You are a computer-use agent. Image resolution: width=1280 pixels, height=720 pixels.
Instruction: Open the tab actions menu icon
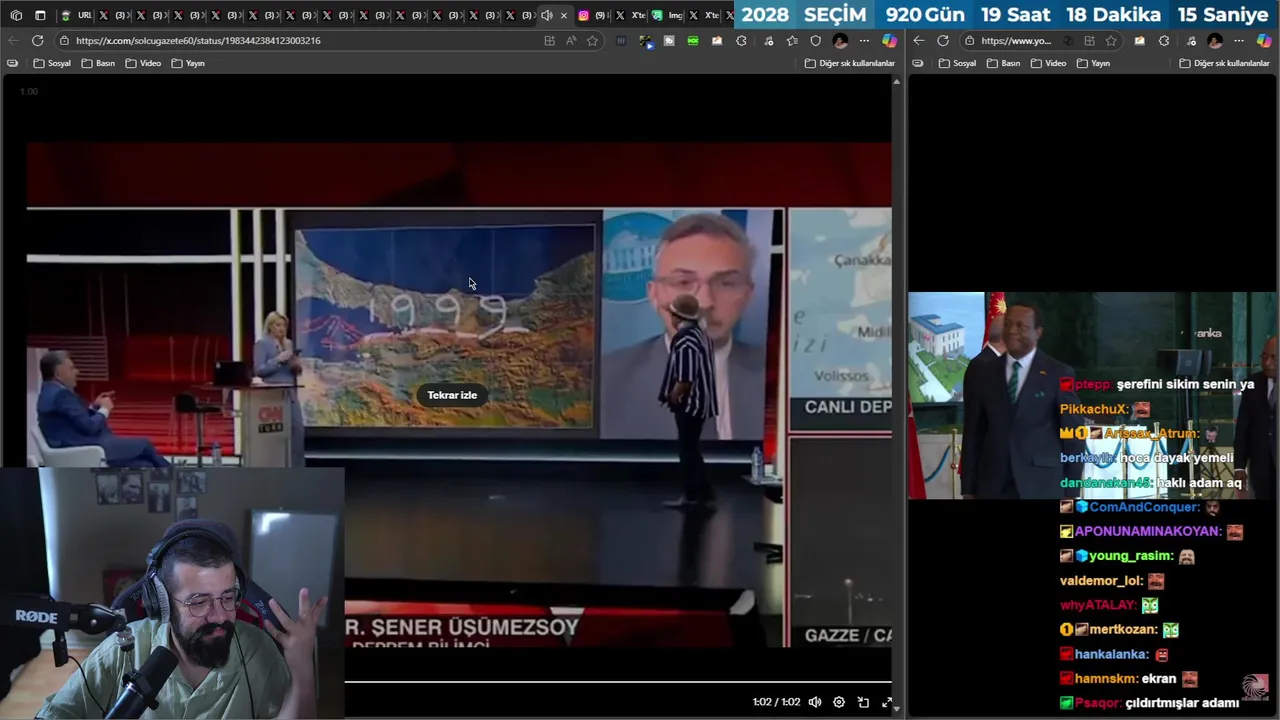[x=40, y=15]
